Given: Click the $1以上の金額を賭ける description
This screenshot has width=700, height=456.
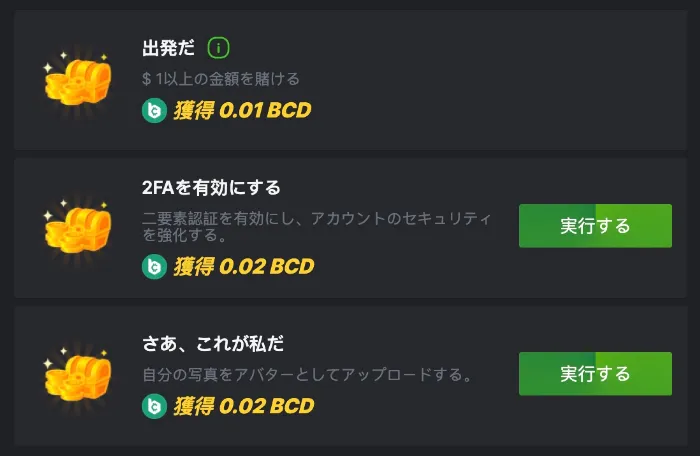Looking at the screenshot, I should pyautogui.click(x=220, y=78).
